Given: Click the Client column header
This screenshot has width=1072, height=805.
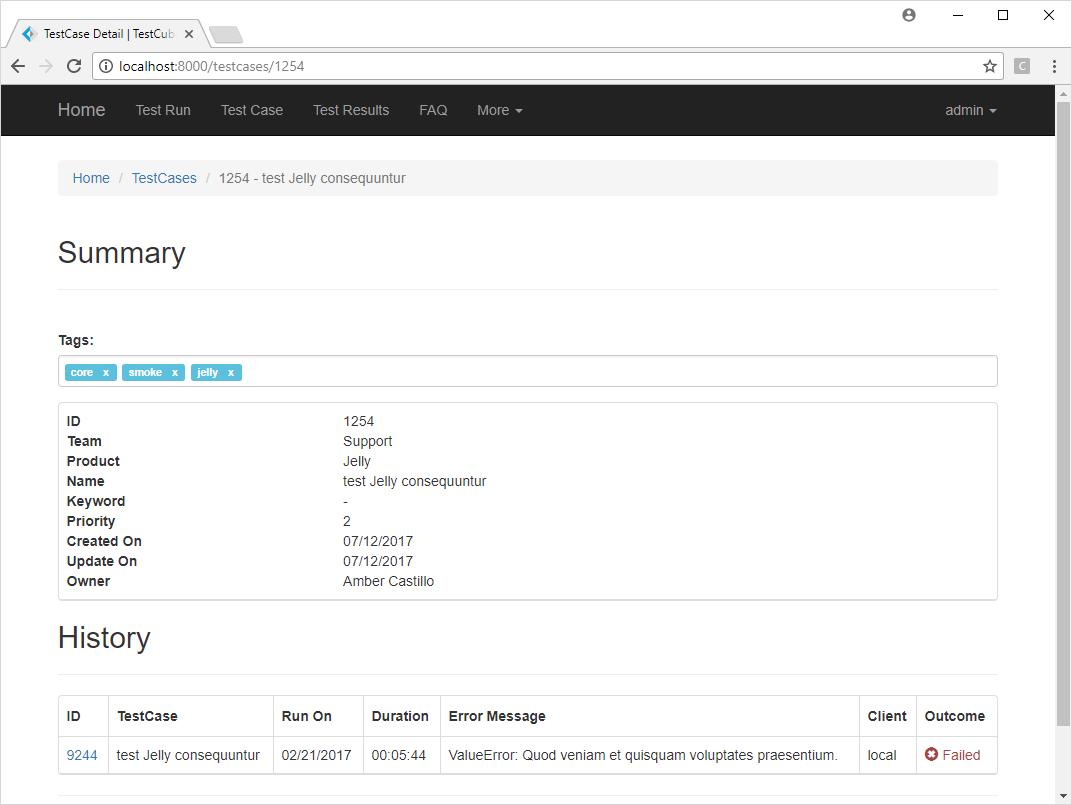Looking at the screenshot, I should pos(887,716).
